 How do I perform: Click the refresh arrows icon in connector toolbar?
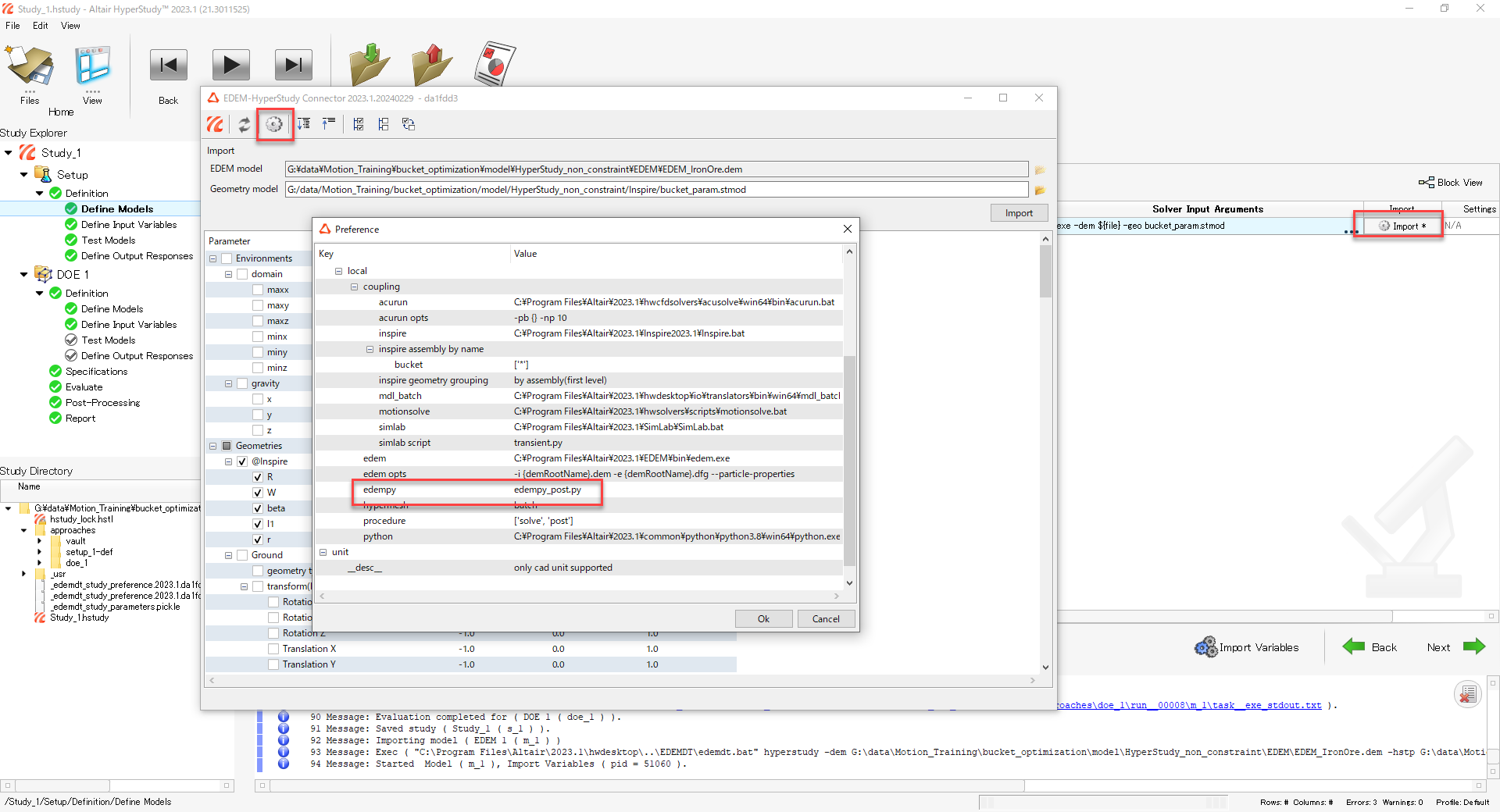[x=245, y=124]
